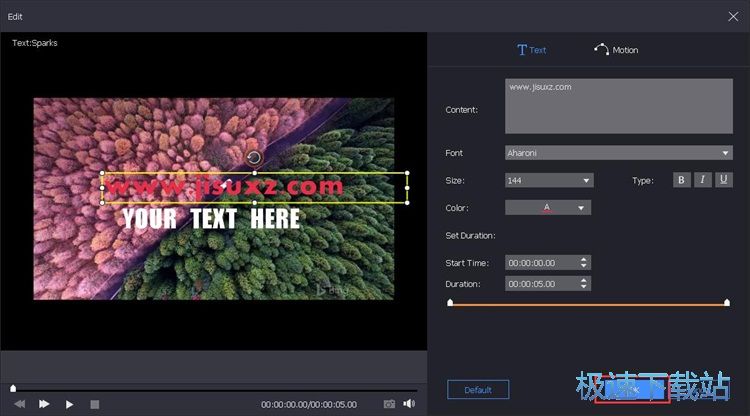Open the text Color dropdown

point(548,208)
